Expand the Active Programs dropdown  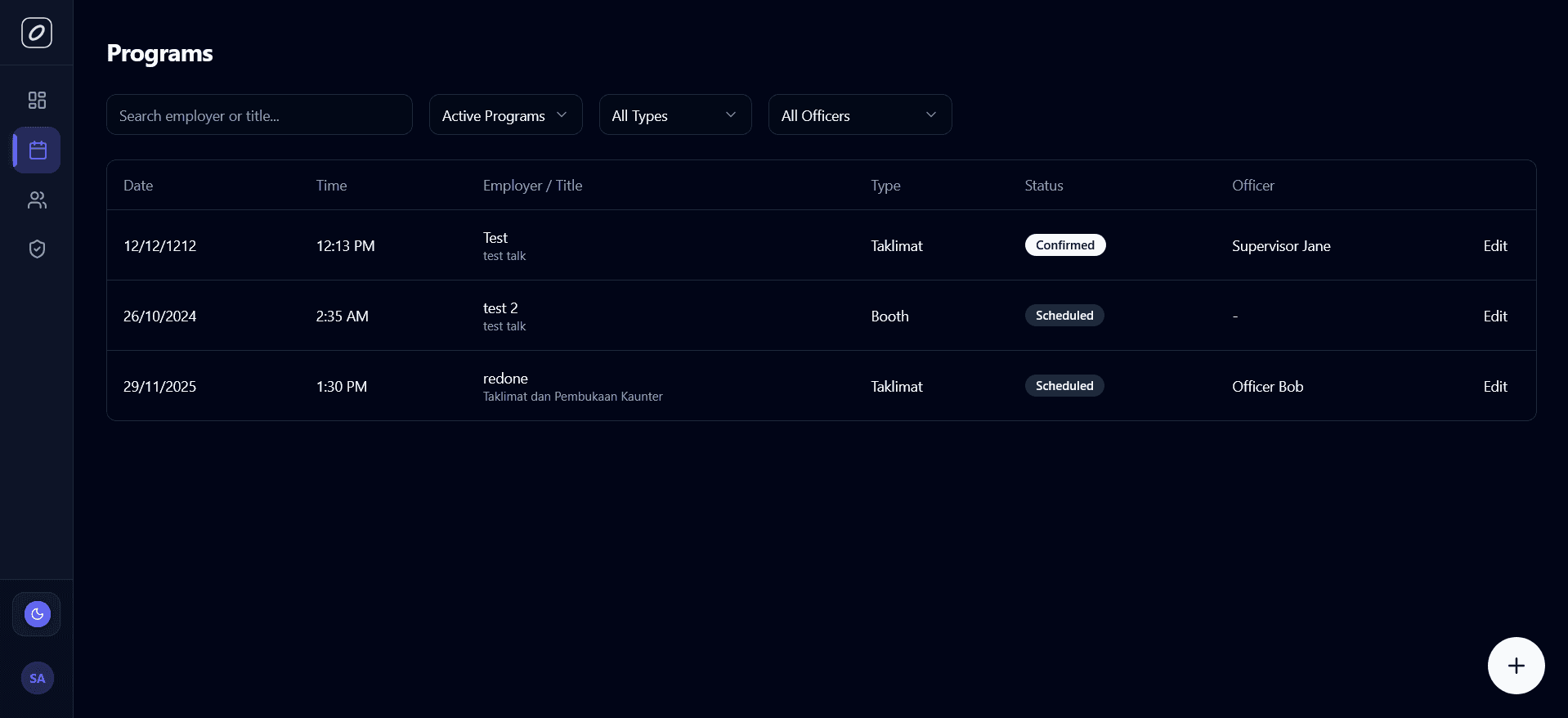point(505,115)
